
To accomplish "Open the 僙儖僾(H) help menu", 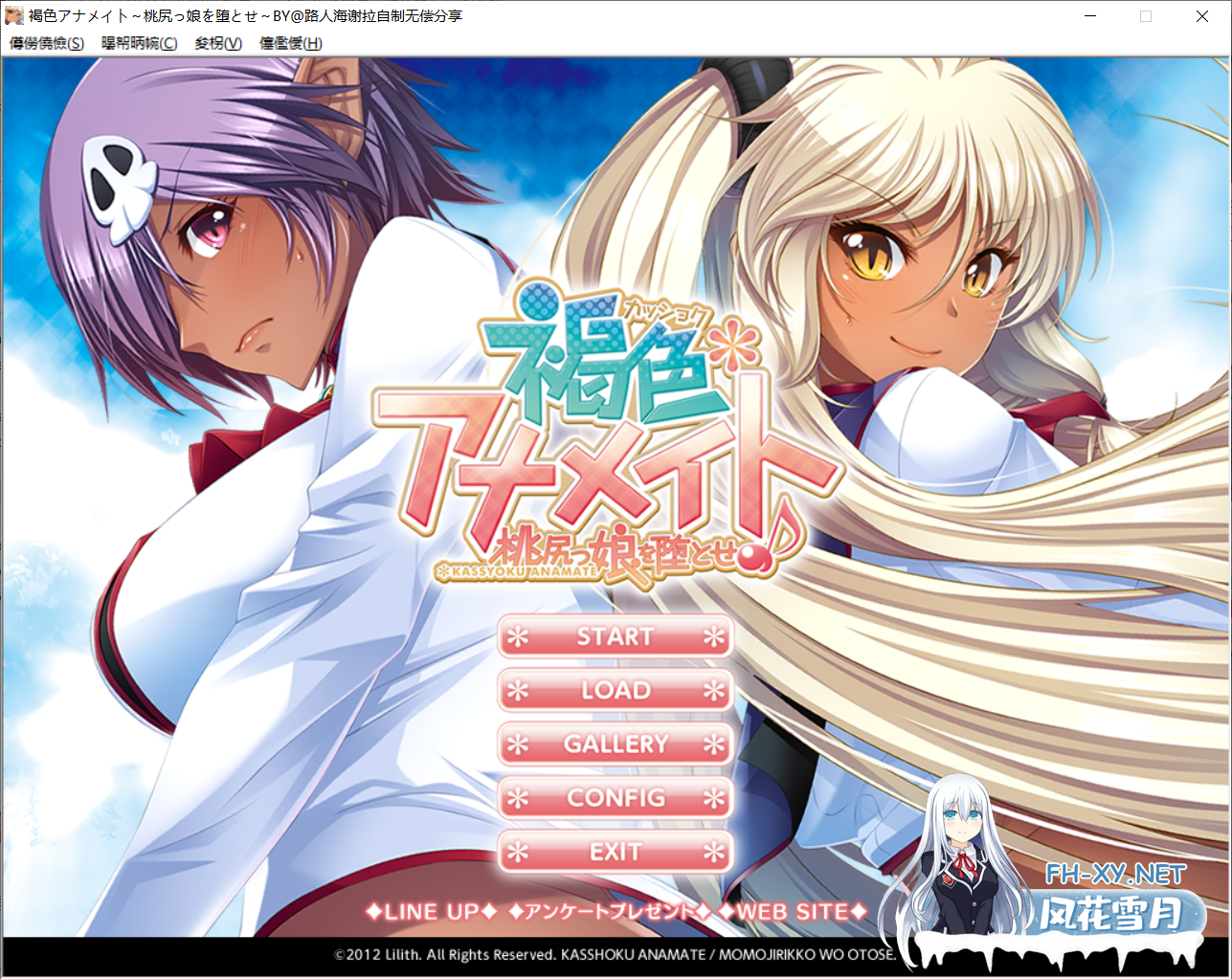I will point(288,43).
